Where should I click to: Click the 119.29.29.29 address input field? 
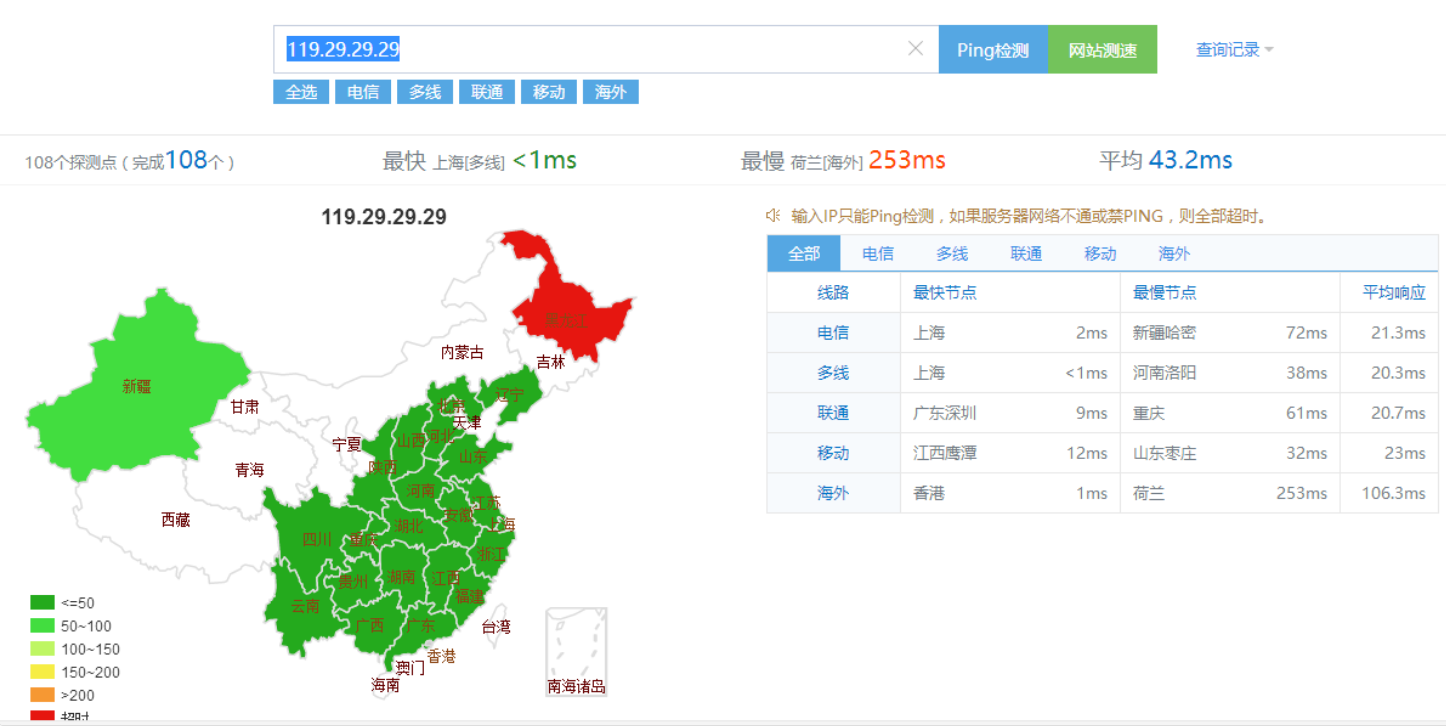point(606,49)
